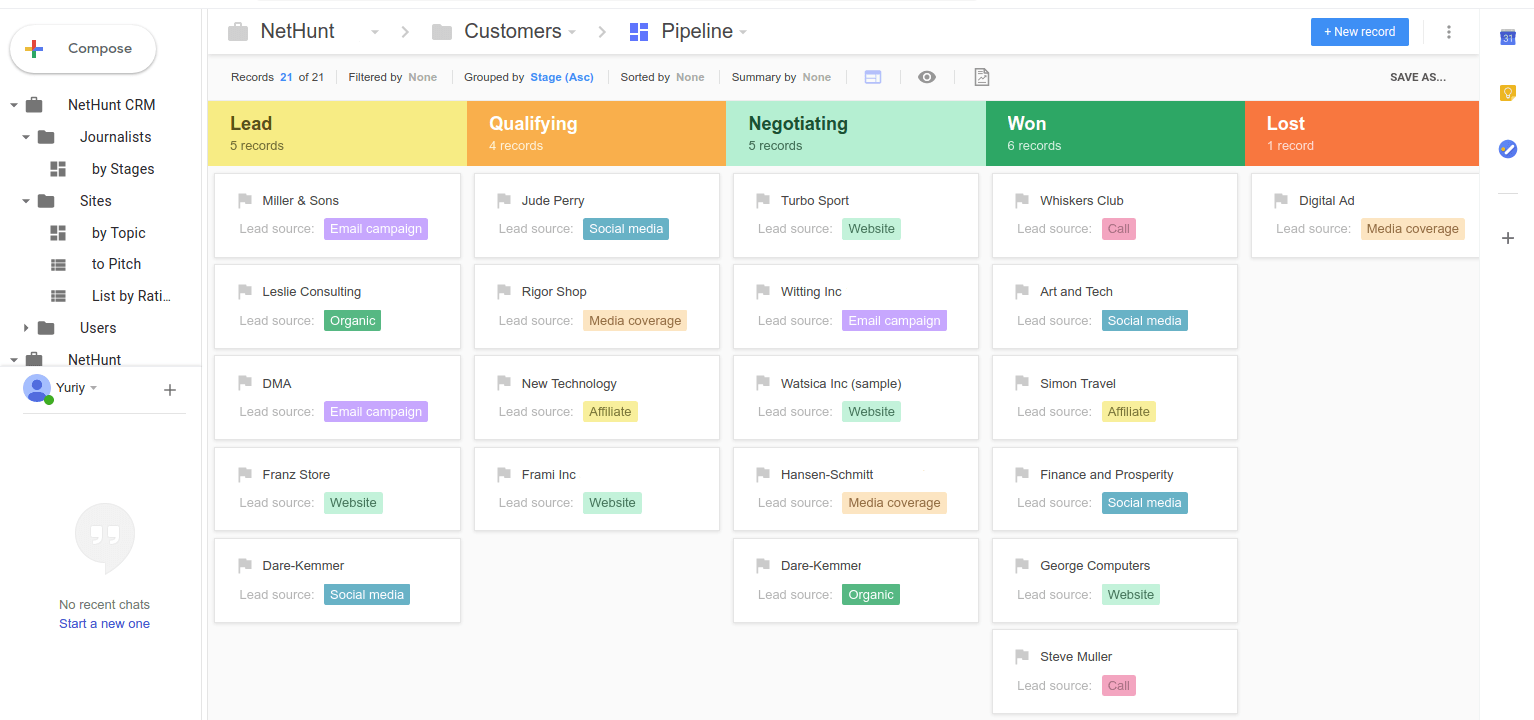Open Google Calendar side panel icon
This screenshot has height=720, width=1534.
pyautogui.click(x=1508, y=38)
